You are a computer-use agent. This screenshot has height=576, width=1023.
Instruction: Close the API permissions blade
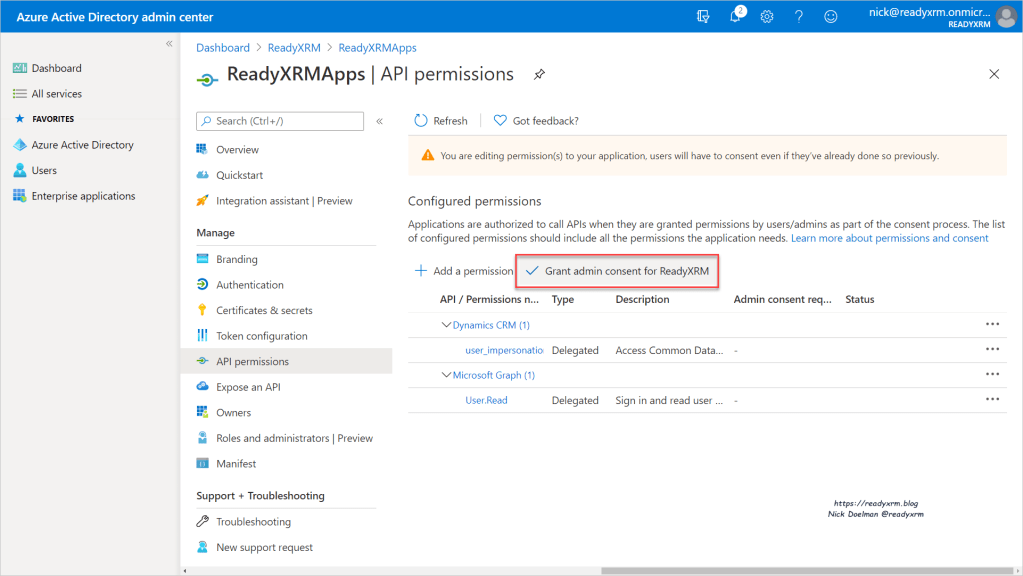coord(993,74)
